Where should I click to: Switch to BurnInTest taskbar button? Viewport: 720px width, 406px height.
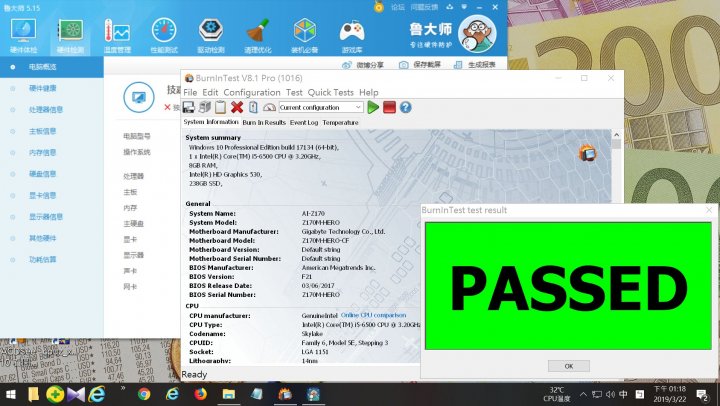[x=285, y=395]
